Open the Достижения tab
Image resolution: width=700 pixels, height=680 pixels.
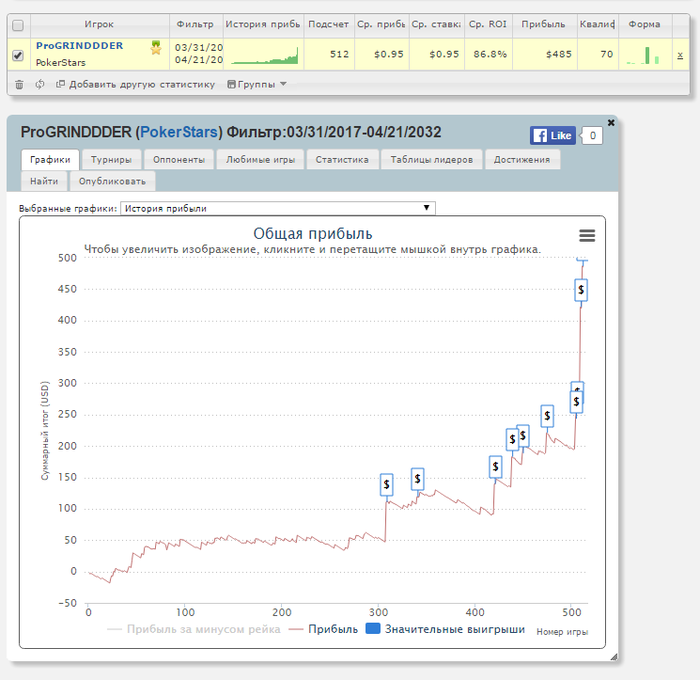click(522, 159)
